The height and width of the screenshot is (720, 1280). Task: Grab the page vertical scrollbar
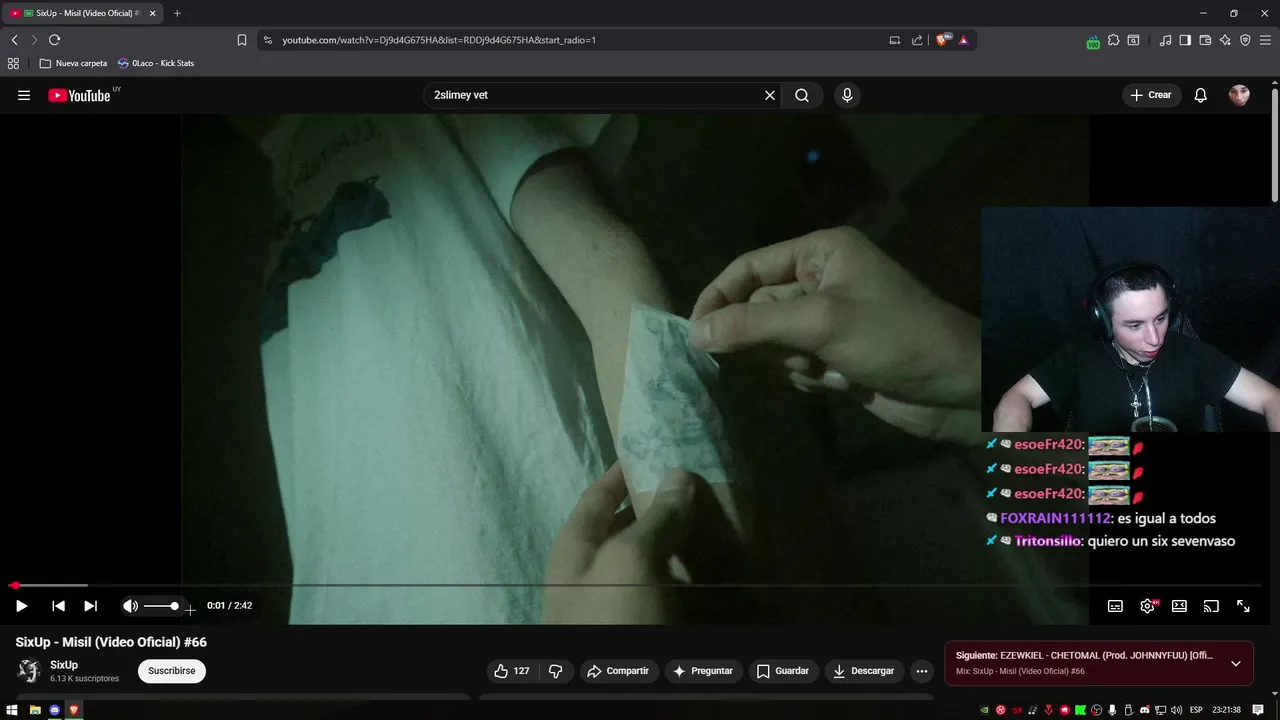[1275, 145]
